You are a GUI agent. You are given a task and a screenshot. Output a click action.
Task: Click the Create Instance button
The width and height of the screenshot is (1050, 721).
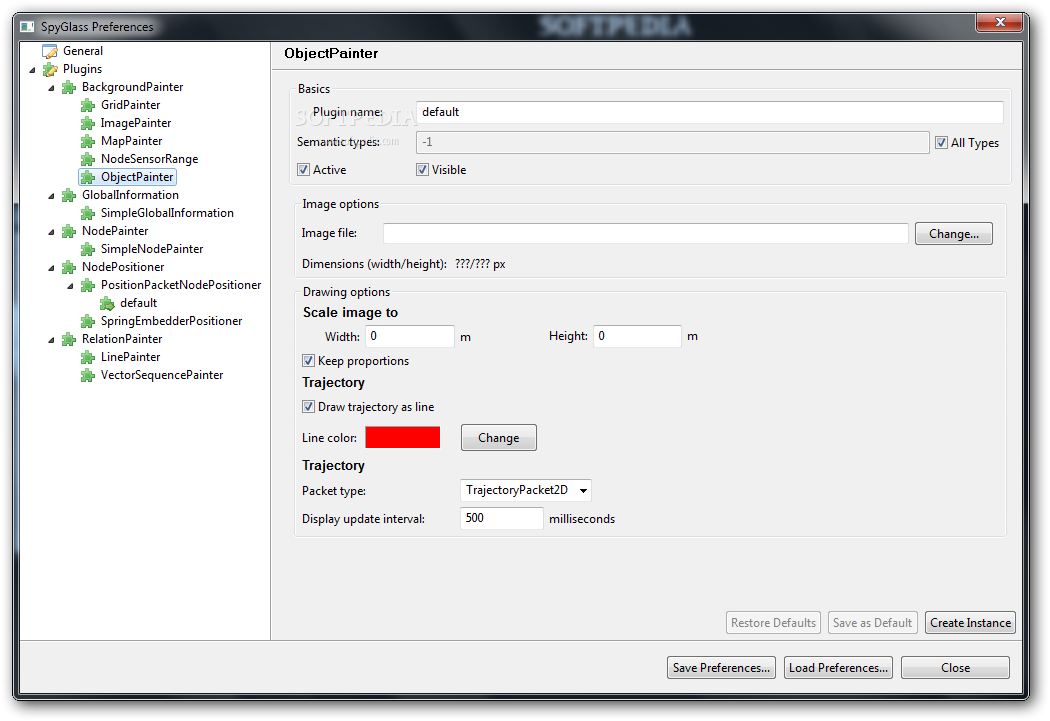pos(970,623)
